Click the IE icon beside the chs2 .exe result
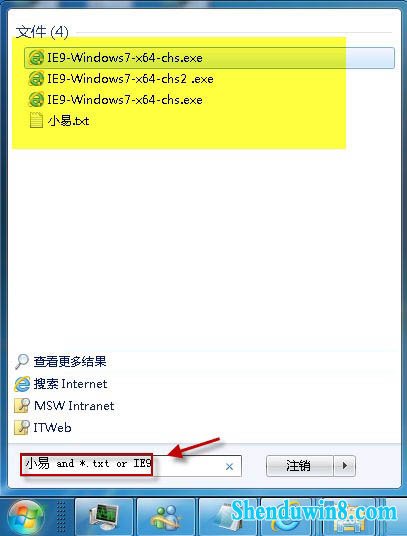 (x=36, y=79)
